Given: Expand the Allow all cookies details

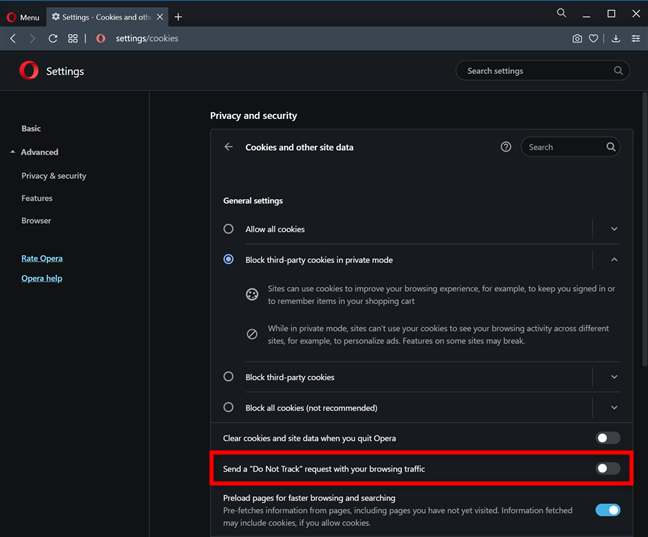Looking at the screenshot, I should tap(614, 229).
